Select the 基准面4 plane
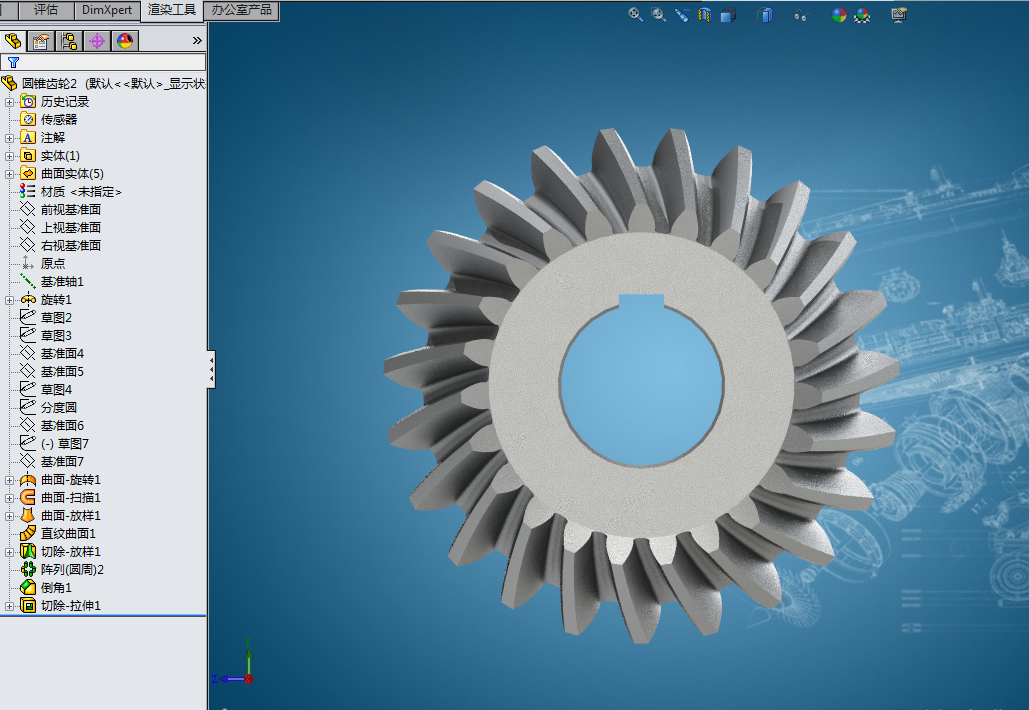1029x710 pixels. (52, 354)
